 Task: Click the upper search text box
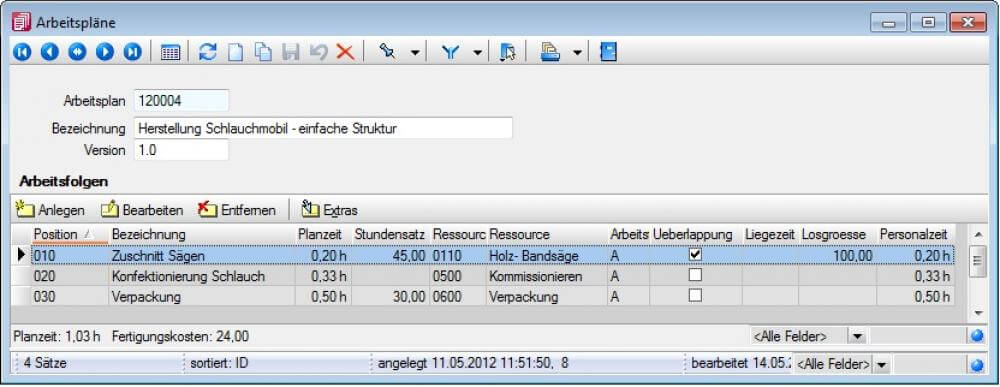918,336
